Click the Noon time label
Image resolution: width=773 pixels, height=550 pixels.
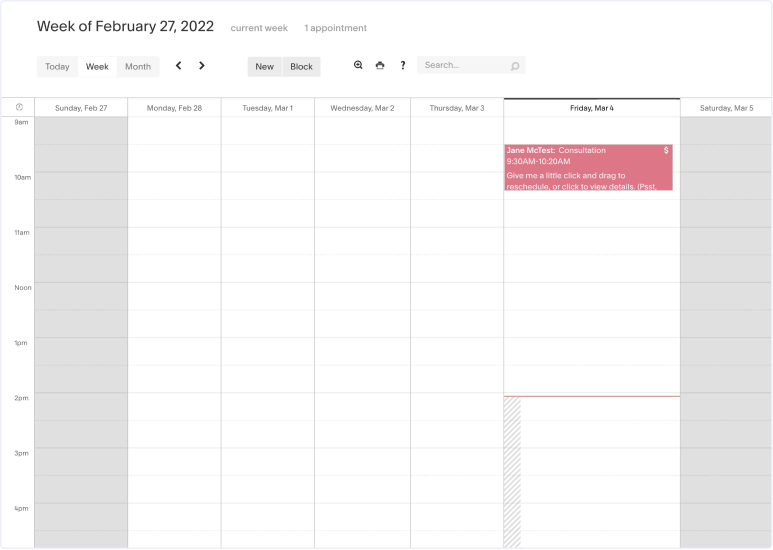[23, 288]
